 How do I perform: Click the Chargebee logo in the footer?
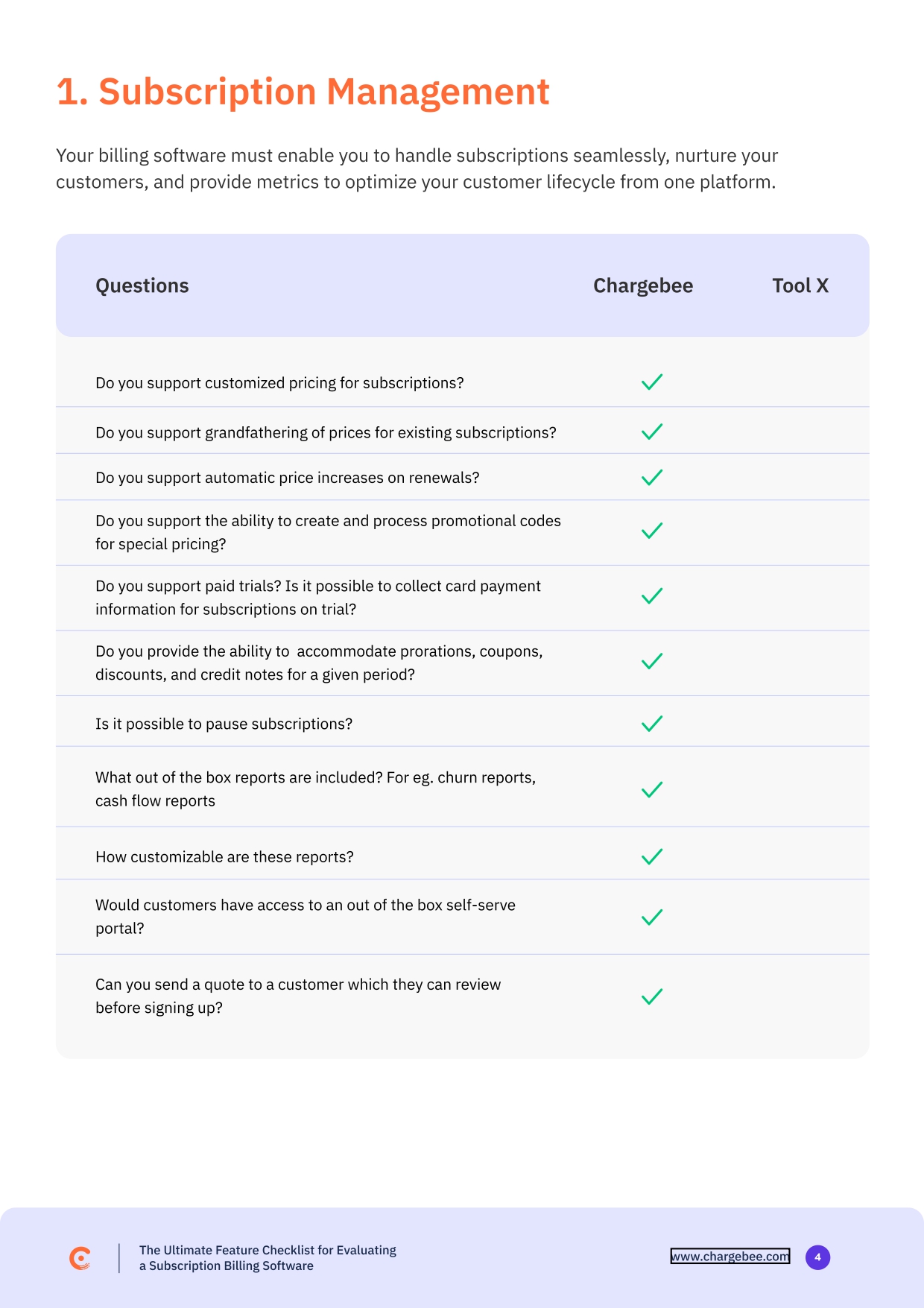(80, 1258)
